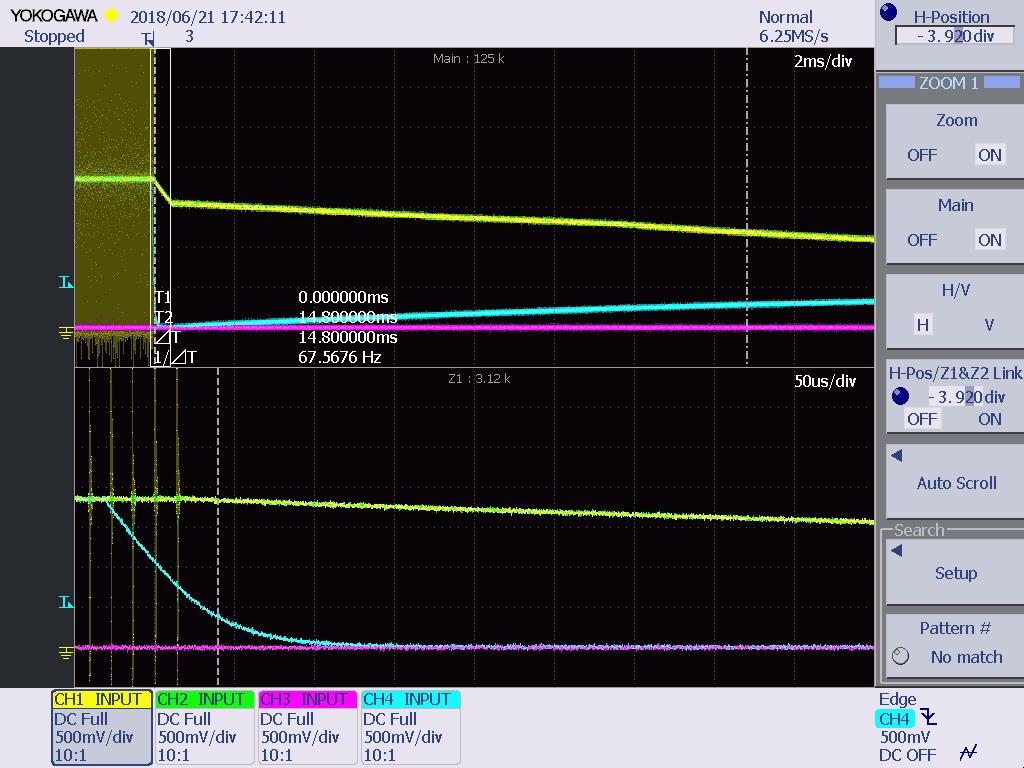Open the CH2 INPUT channel tab
The height and width of the screenshot is (768, 1024).
click(x=204, y=699)
